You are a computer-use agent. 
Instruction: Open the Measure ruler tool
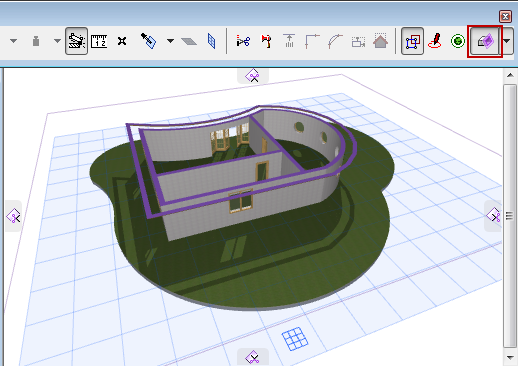pos(99,41)
